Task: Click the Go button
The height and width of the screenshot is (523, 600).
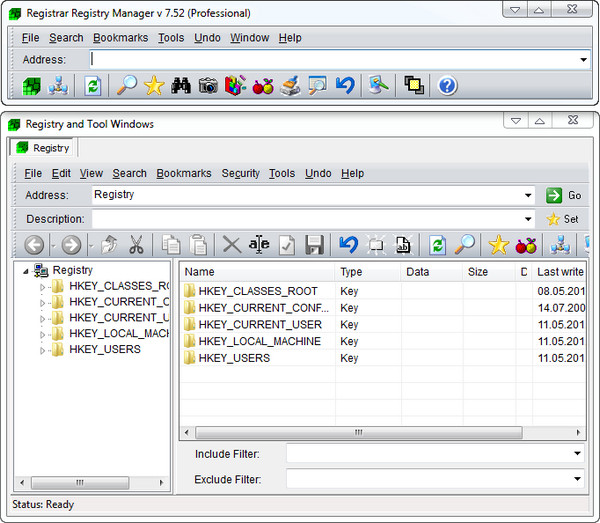Action: 564,195
